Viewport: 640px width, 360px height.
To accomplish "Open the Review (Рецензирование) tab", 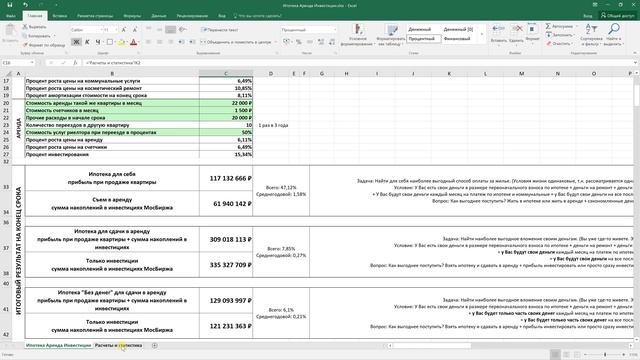I will click(192, 16).
